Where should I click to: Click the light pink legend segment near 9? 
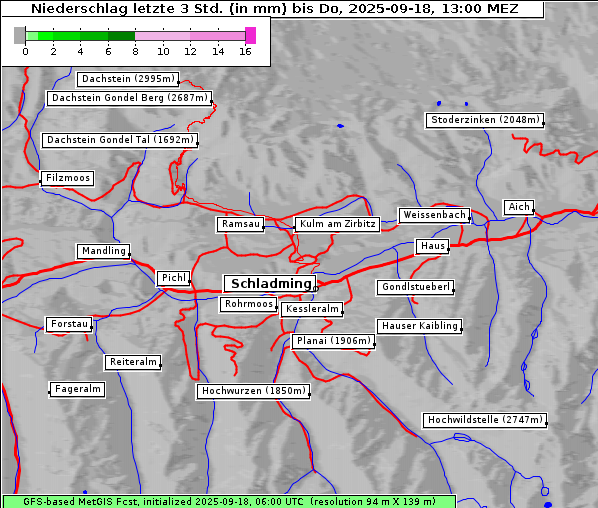[149, 36]
